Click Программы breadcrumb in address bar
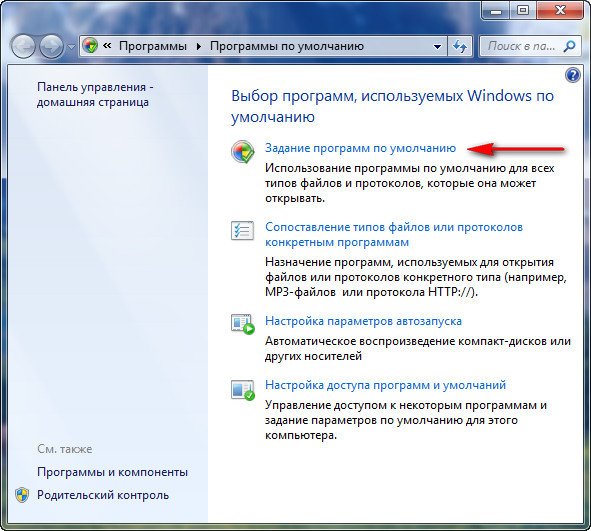 [153, 46]
